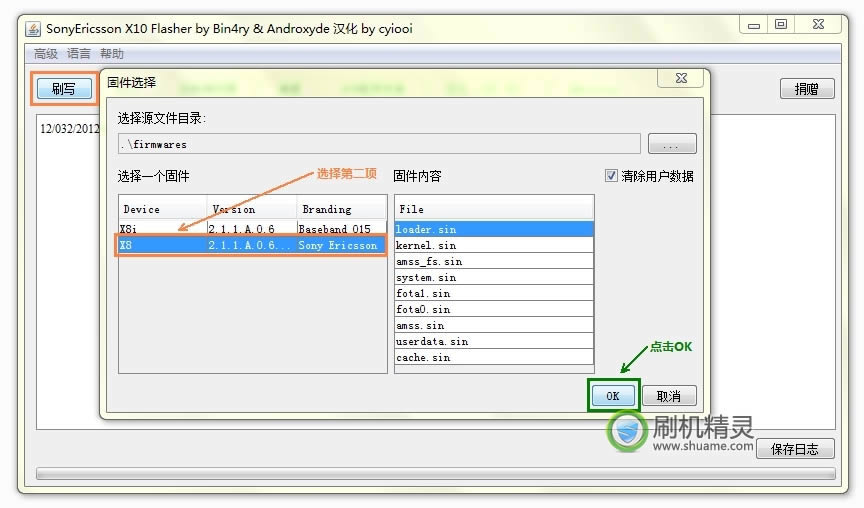Select loader.sin in file list
This screenshot has width=864, height=508.
[493, 229]
